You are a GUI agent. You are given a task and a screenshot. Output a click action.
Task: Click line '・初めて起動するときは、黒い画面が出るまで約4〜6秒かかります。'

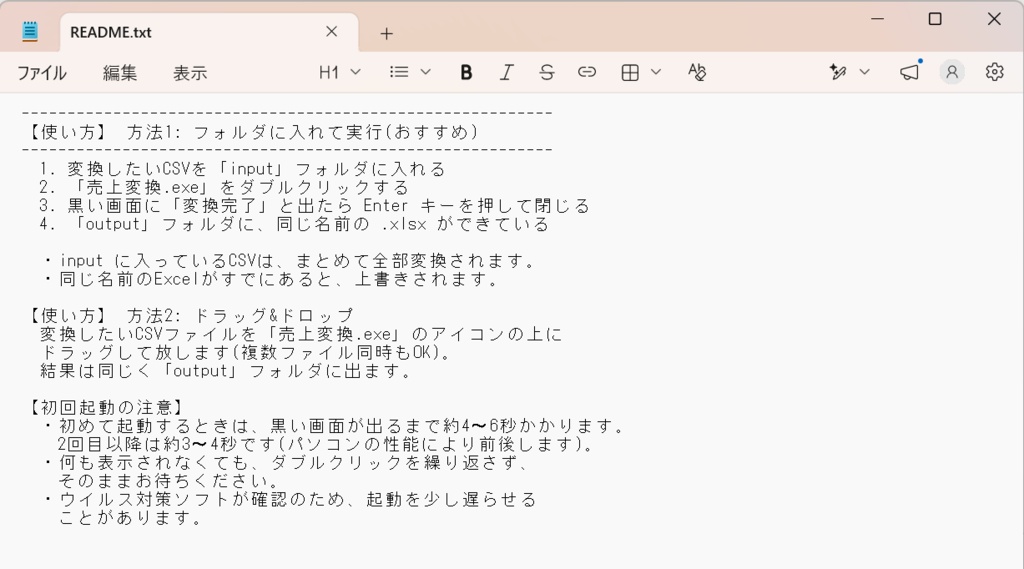(x=334, y=426)
